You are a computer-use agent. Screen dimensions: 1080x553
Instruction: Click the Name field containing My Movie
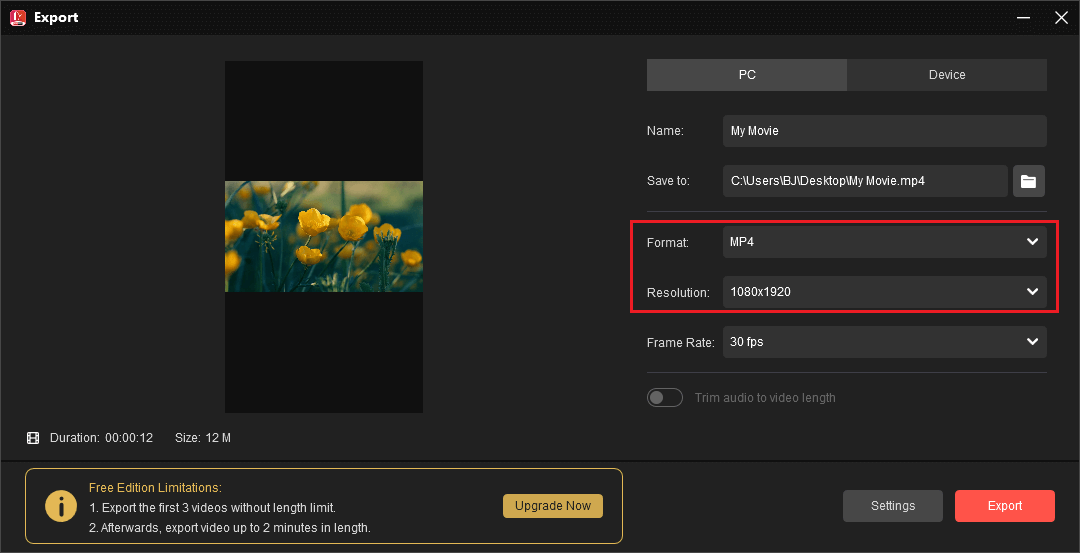pyautogui.click(x=884, y=131)
